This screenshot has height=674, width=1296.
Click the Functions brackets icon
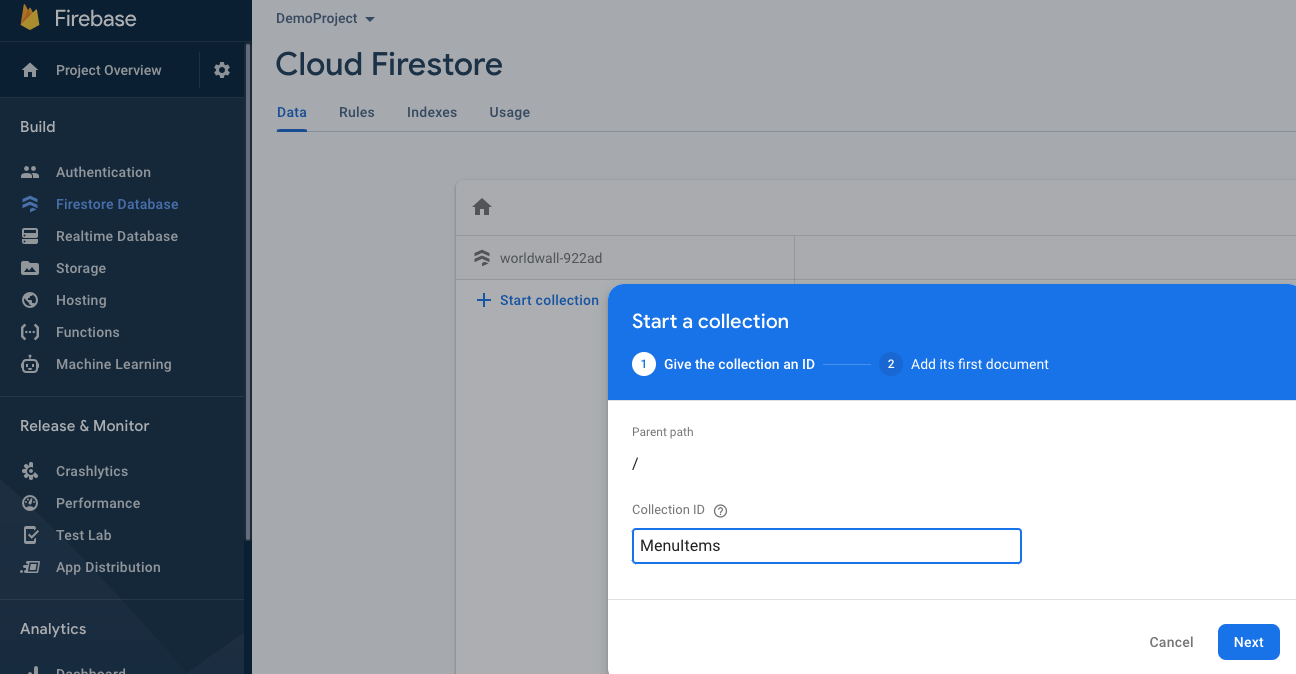click(x=30, y=332)
